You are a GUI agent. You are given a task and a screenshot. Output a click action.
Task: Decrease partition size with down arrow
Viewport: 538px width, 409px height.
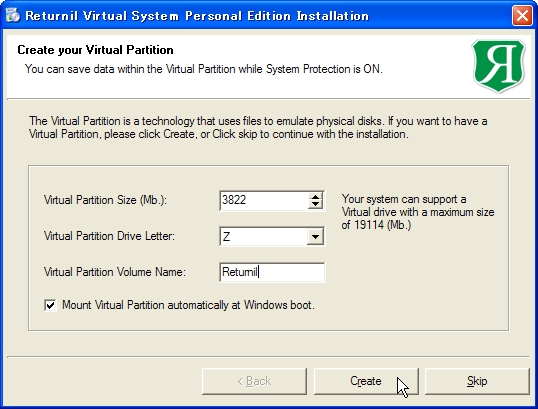(x=315, y=204)
